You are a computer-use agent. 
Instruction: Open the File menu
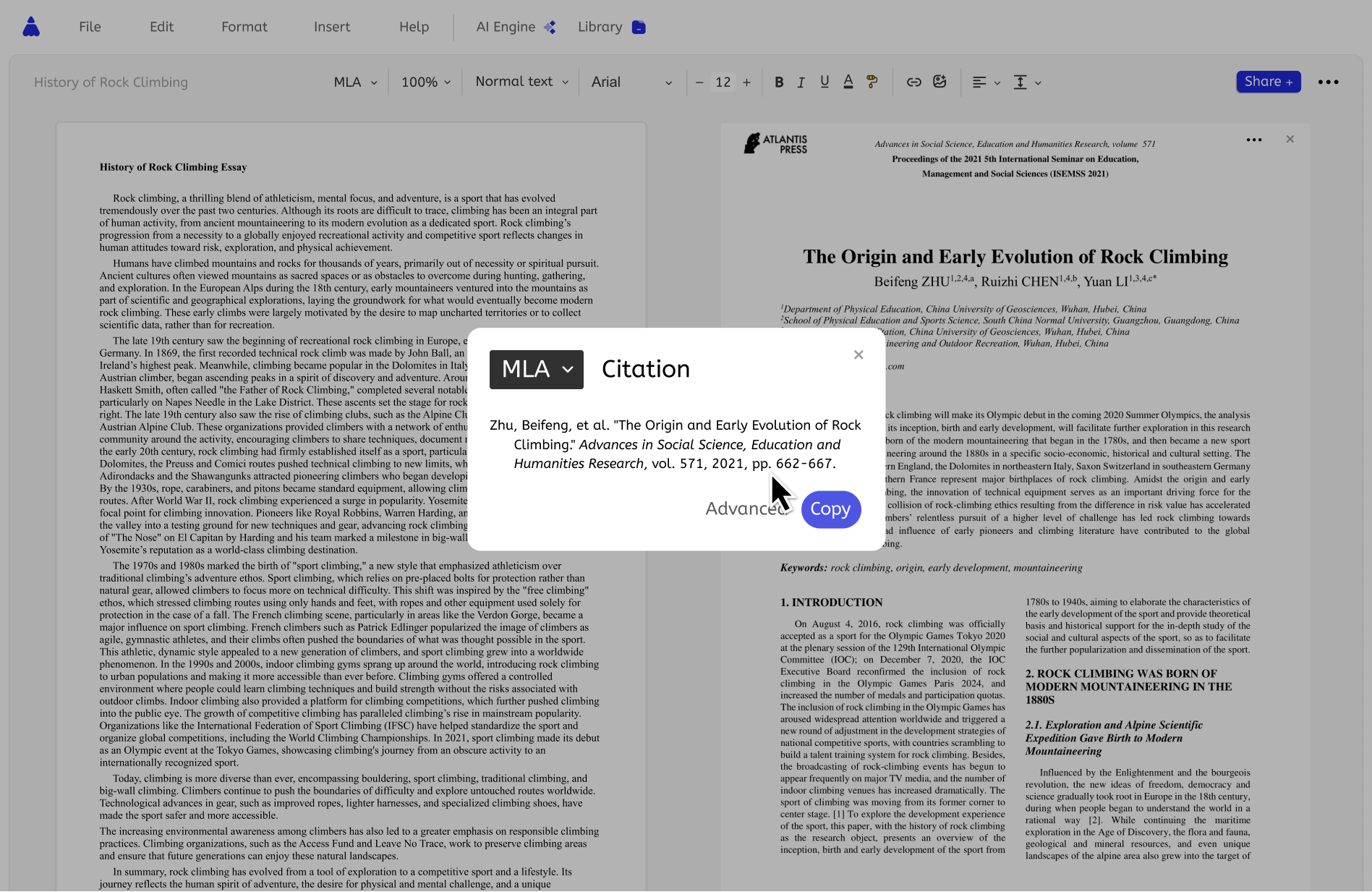point(90,27)
